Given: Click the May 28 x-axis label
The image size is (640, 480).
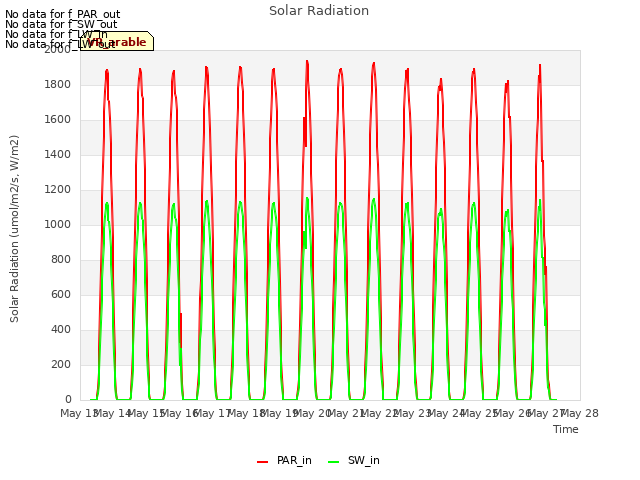Looking at the screenshot, I should click(x=580, y=414).
